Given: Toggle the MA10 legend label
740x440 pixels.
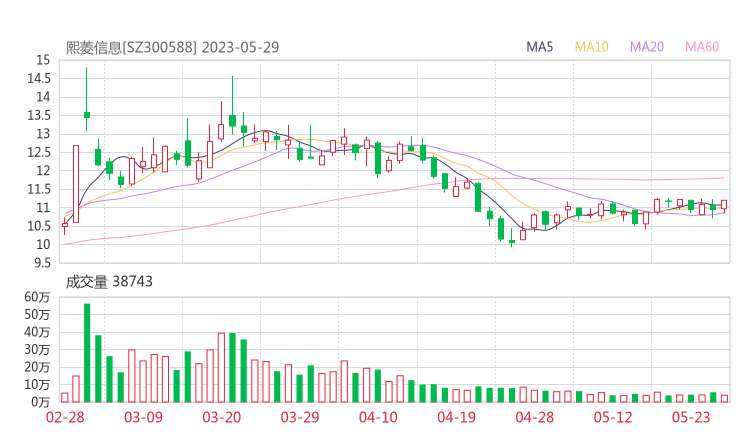Looking at the screenshot, I should coord(591,47).
